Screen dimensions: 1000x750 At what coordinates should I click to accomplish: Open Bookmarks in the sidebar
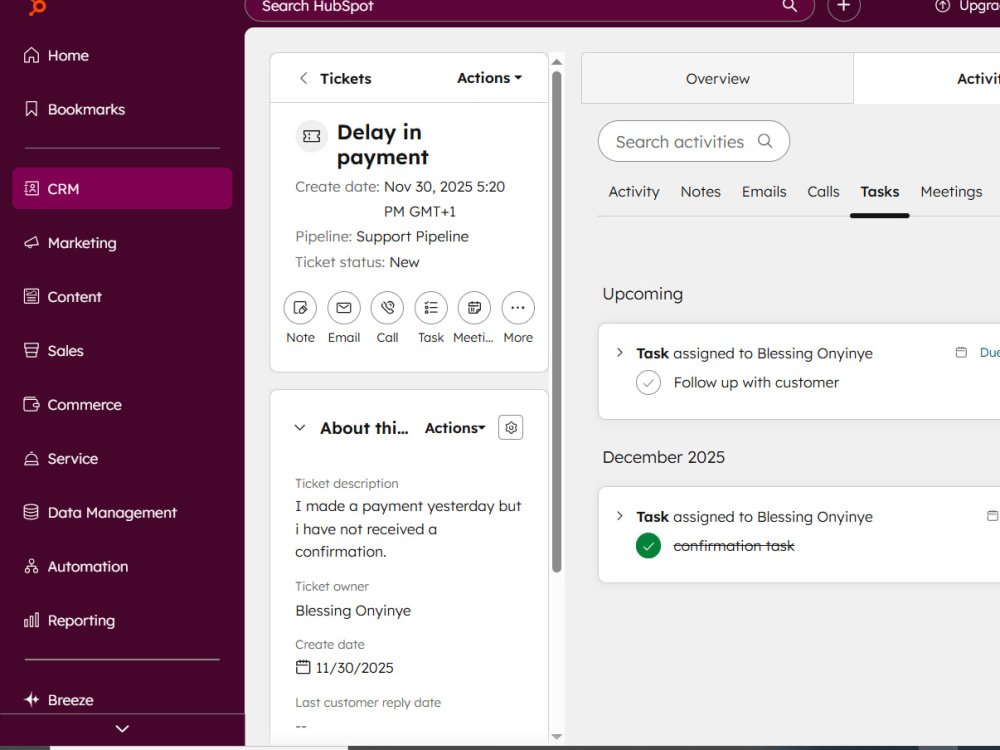(74, 109)
